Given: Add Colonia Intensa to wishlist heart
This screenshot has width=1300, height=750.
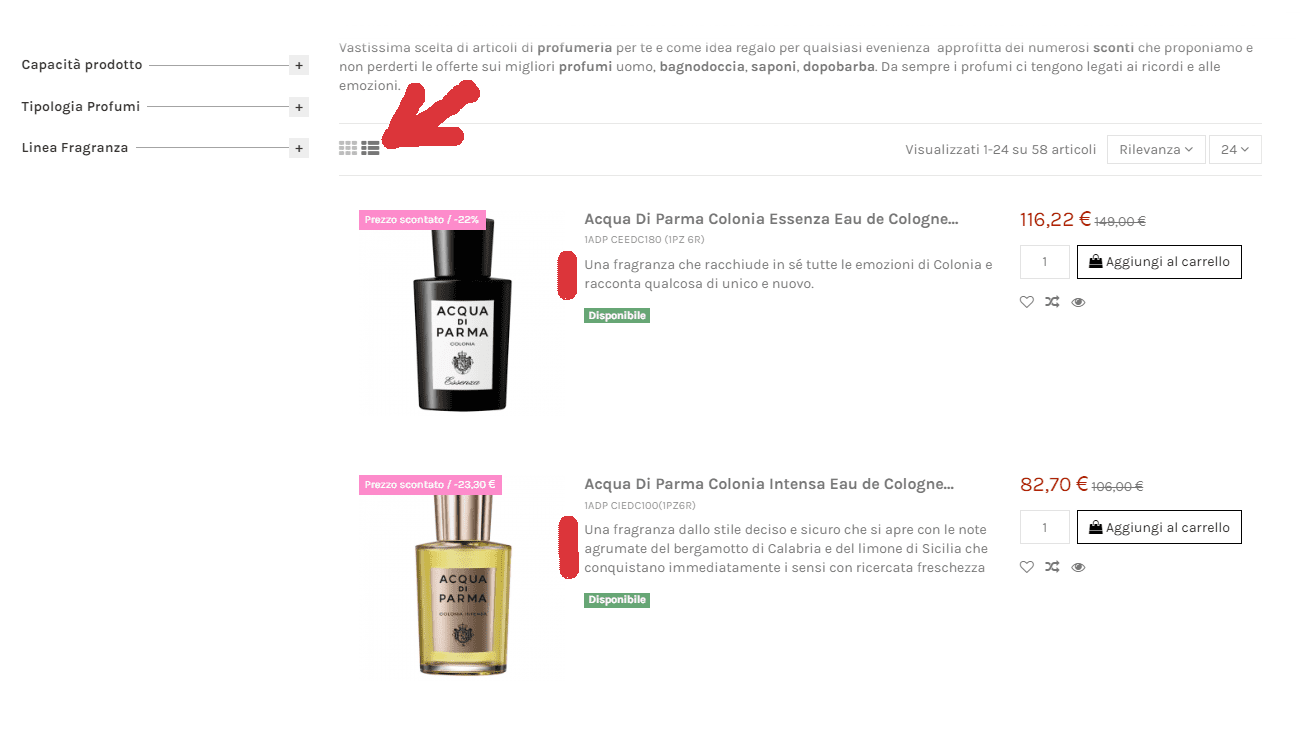Looking at the screenshot, I should [1026, 567].
